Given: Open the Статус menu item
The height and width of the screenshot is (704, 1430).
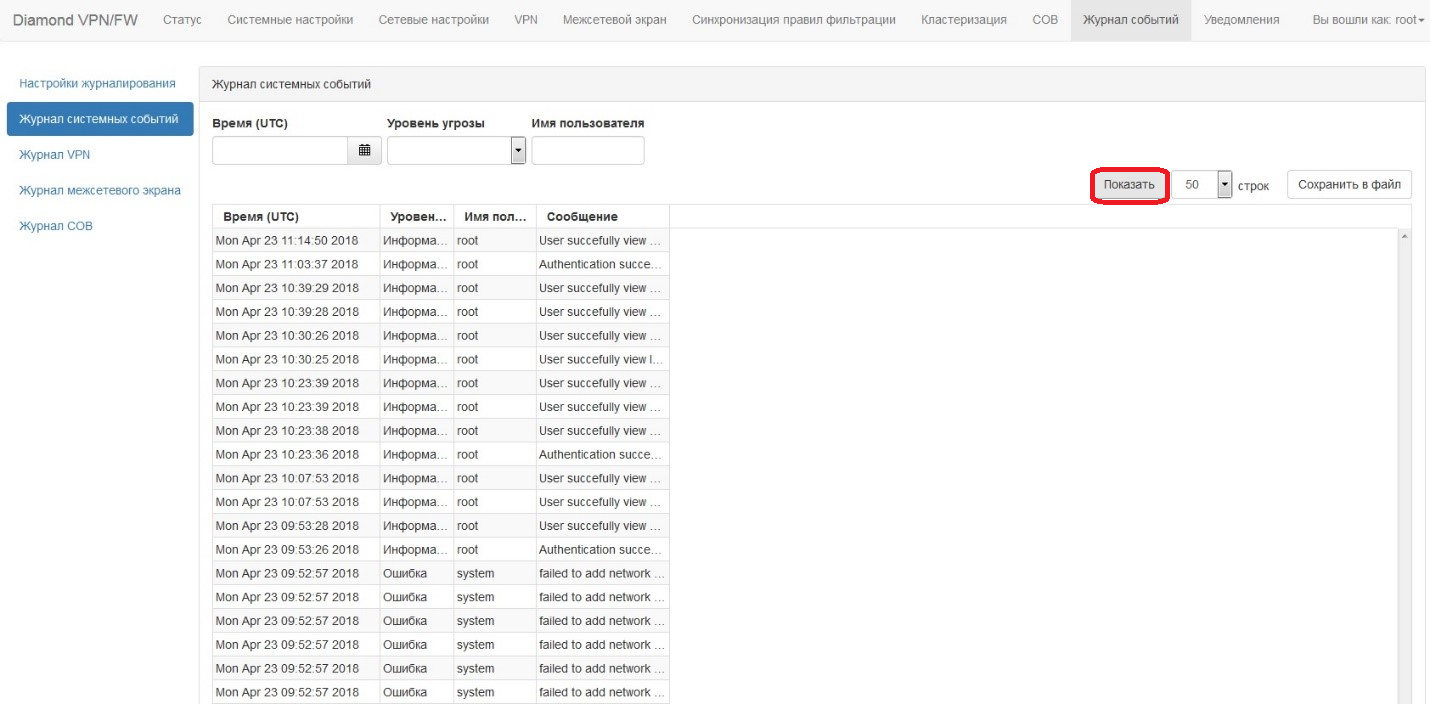Looking at the screenshot, I should 181,20.
